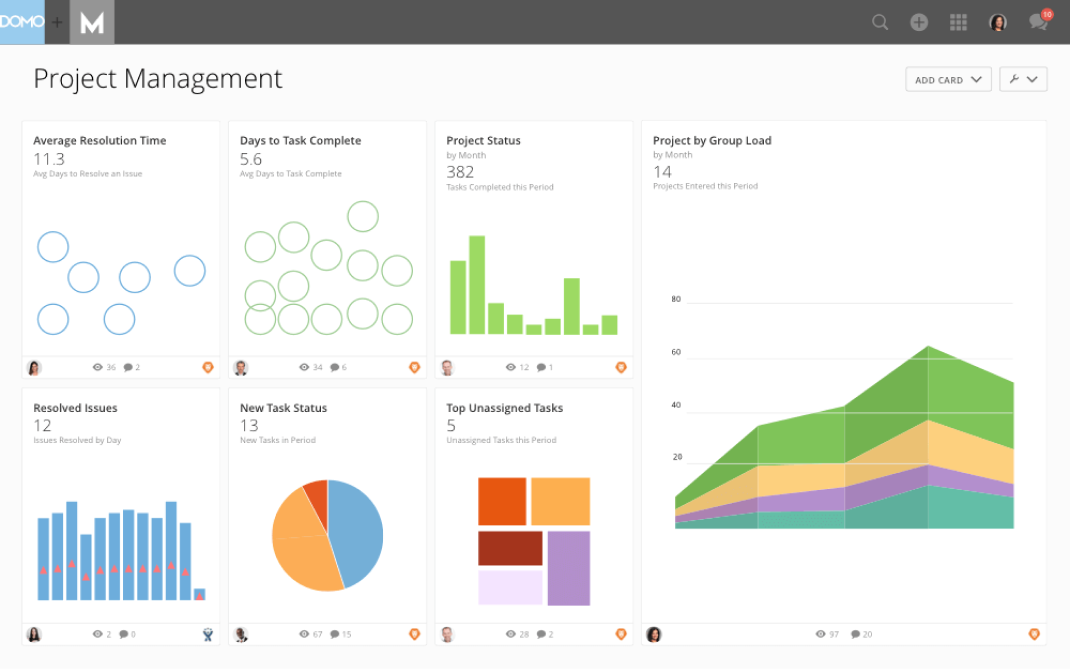Click the circled plus add icon
Viewport: 1070px width, 669px height.
pyautogui.click(x=919, y=23)
